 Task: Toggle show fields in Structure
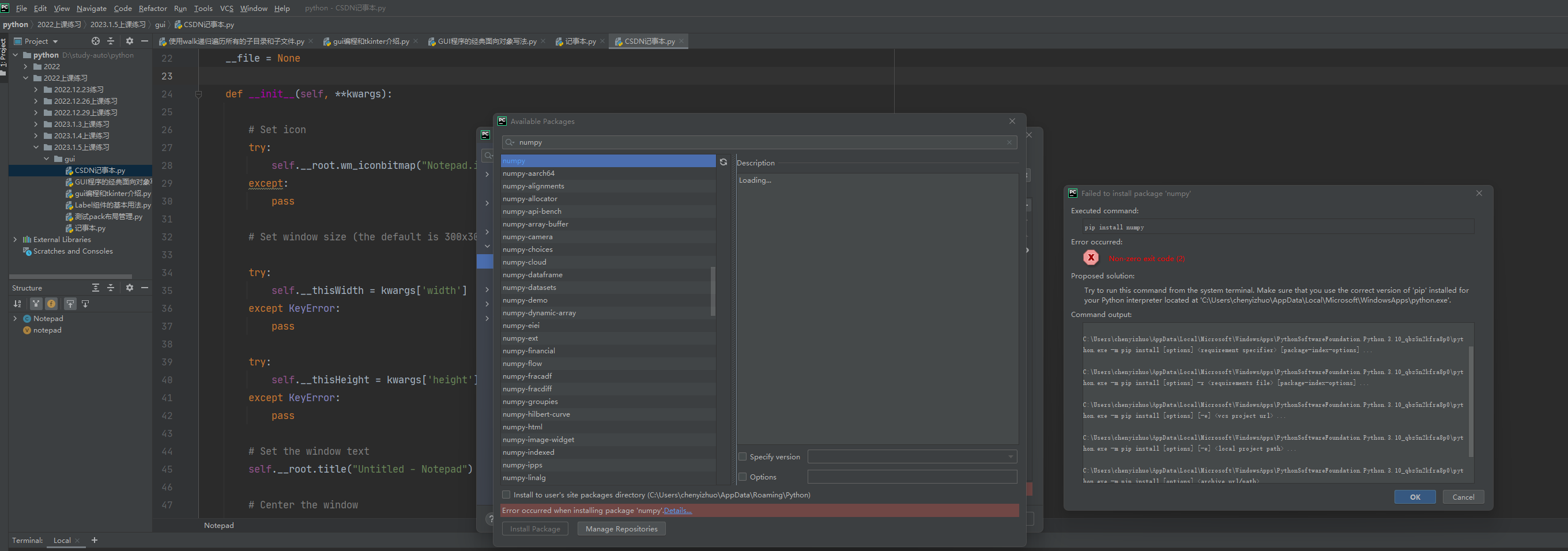[x=51, y=303]
